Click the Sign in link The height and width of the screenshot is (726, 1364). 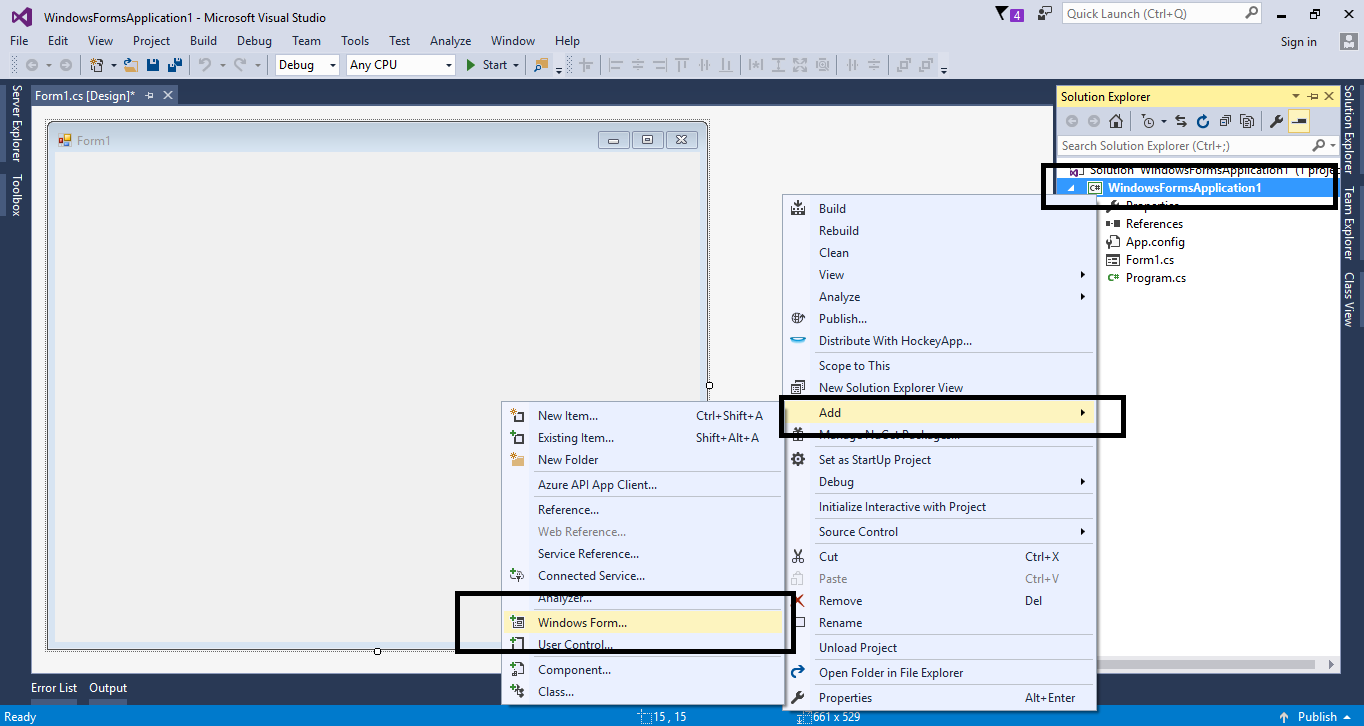1298,42
